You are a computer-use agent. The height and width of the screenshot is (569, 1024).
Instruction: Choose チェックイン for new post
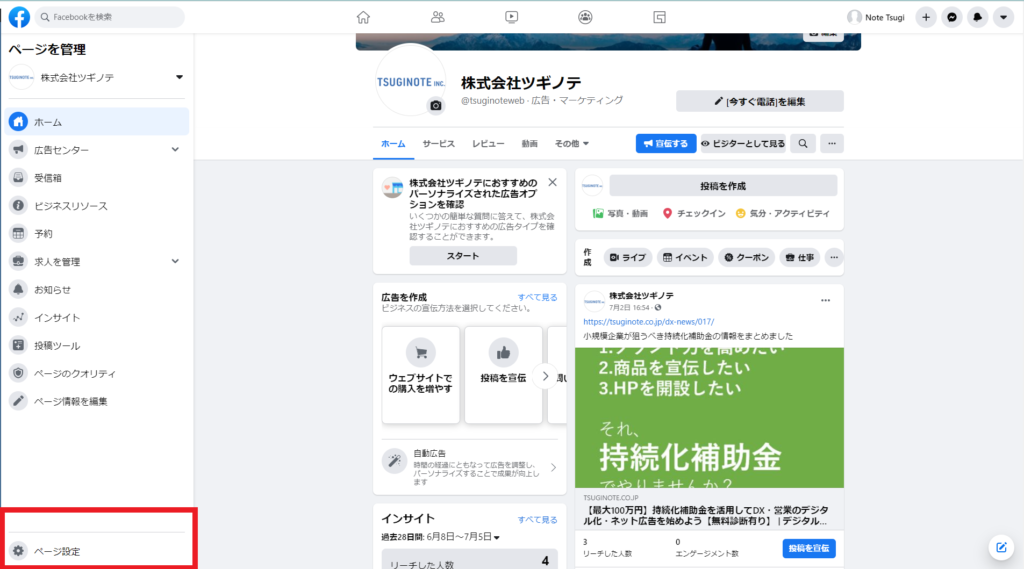pos(694,214)
